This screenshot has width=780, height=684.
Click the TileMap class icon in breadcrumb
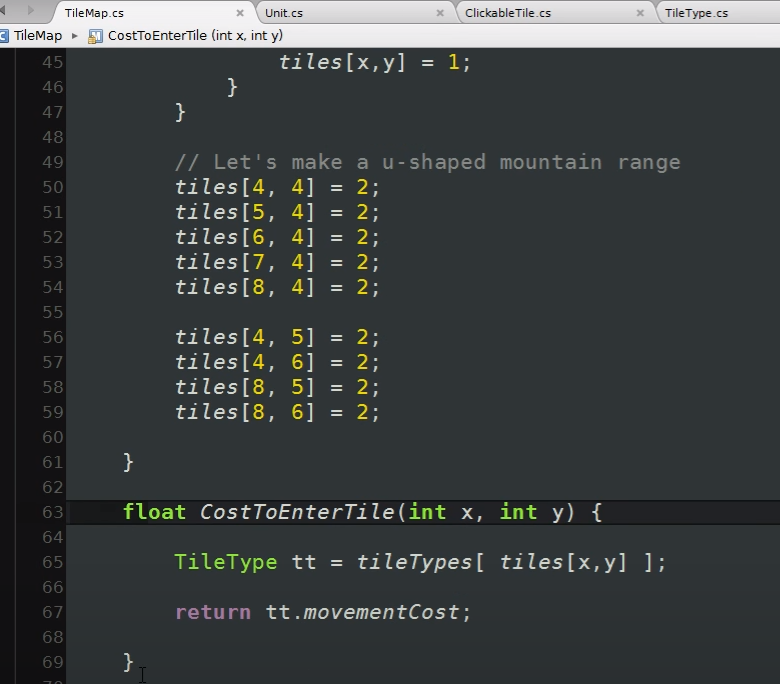[3, 36]
